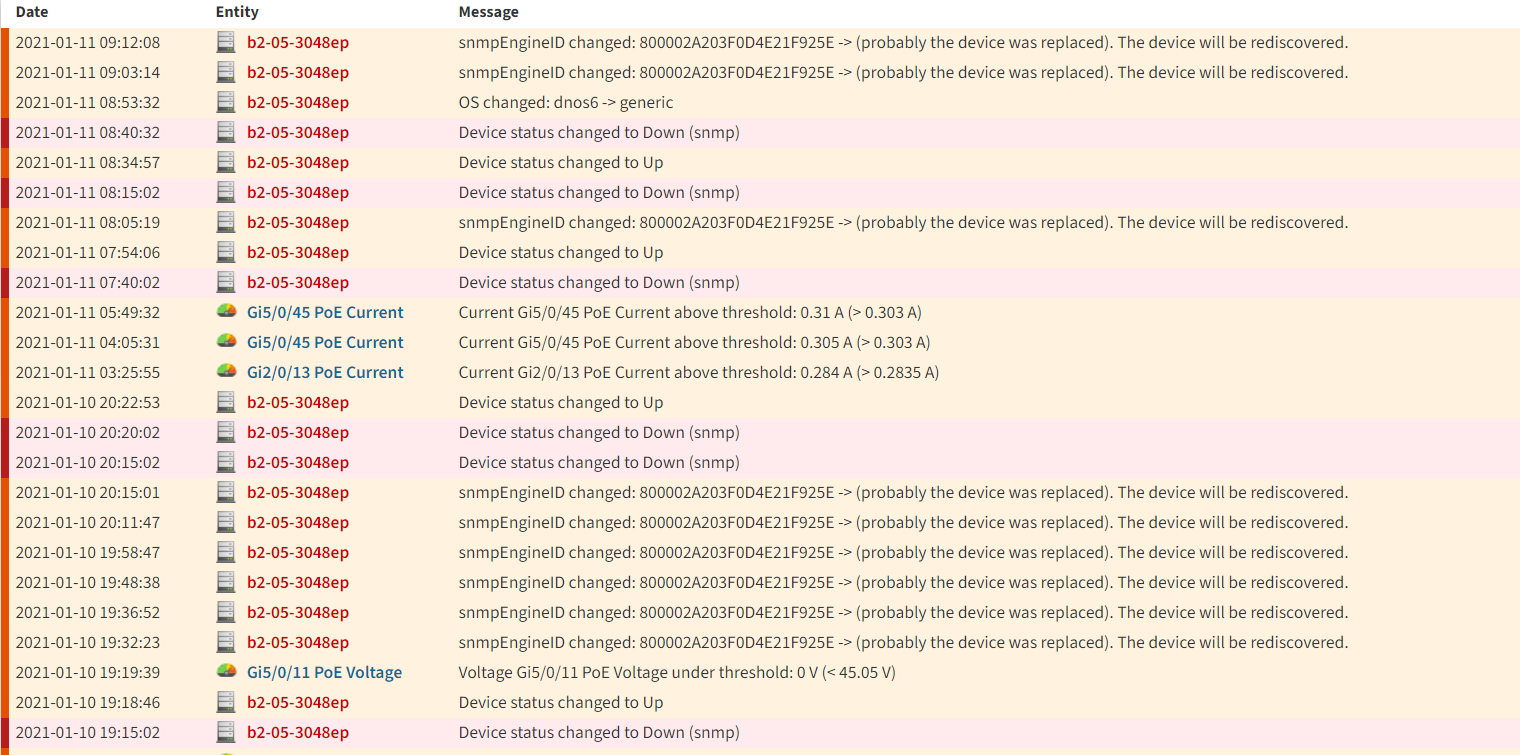This screenshot has width=1520, height=755.
Task: Click the gauge icon in the 04:05:31 row
Action: (x=227, y=341)
